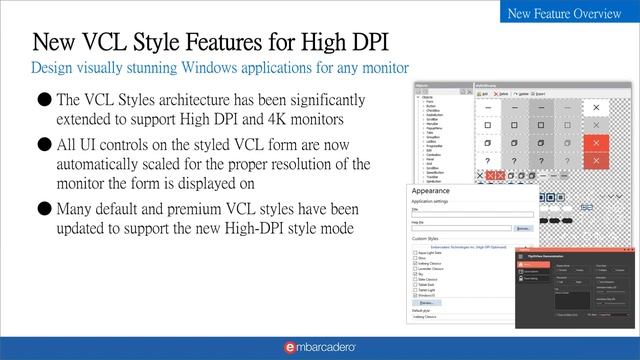Expand the Tabs node arrow
The height and width of the screenshot is (360, 640).
(x=423, y=133)
